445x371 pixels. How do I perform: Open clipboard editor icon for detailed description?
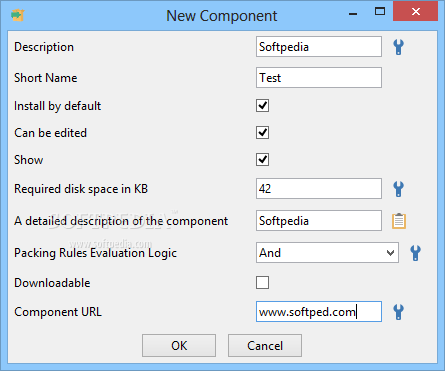tap(399, 221)
